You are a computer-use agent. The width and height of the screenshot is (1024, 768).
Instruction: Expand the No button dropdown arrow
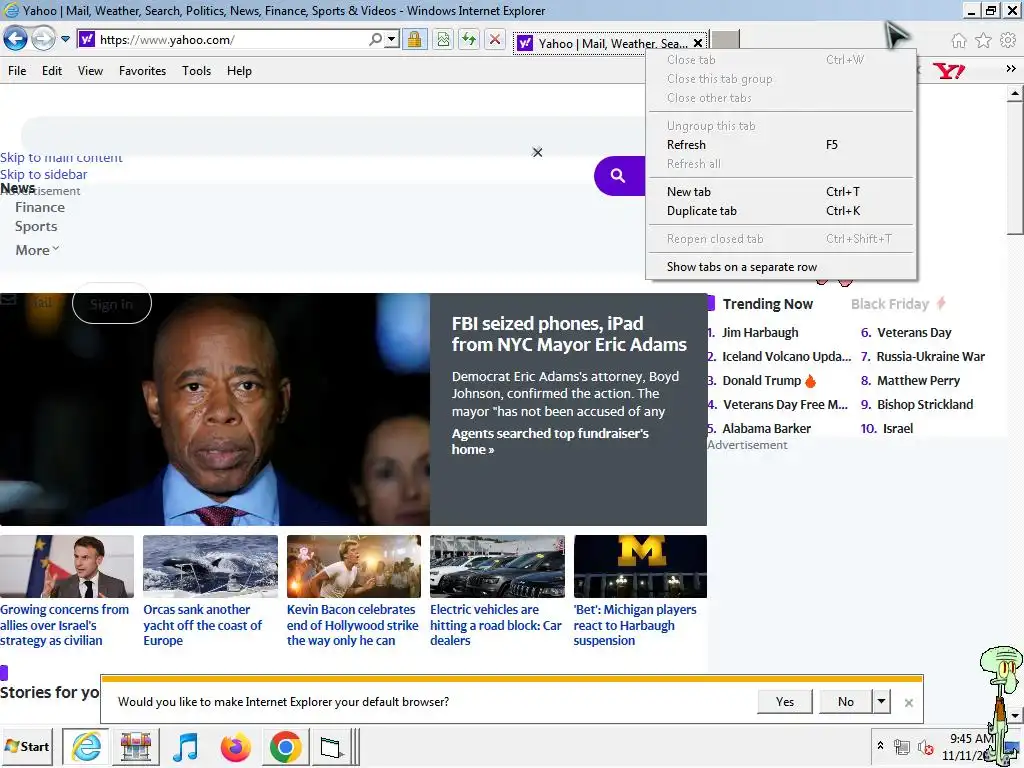881,701
